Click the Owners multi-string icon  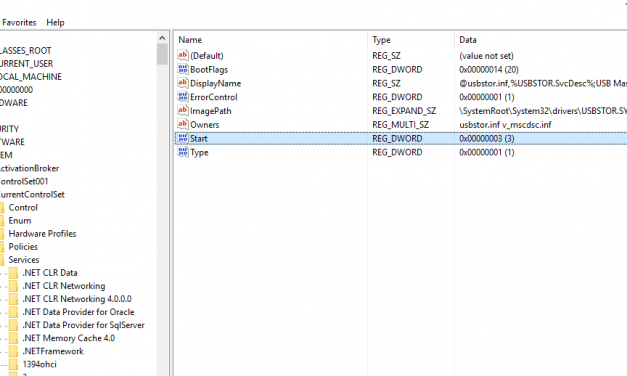[x=183, y=124]
